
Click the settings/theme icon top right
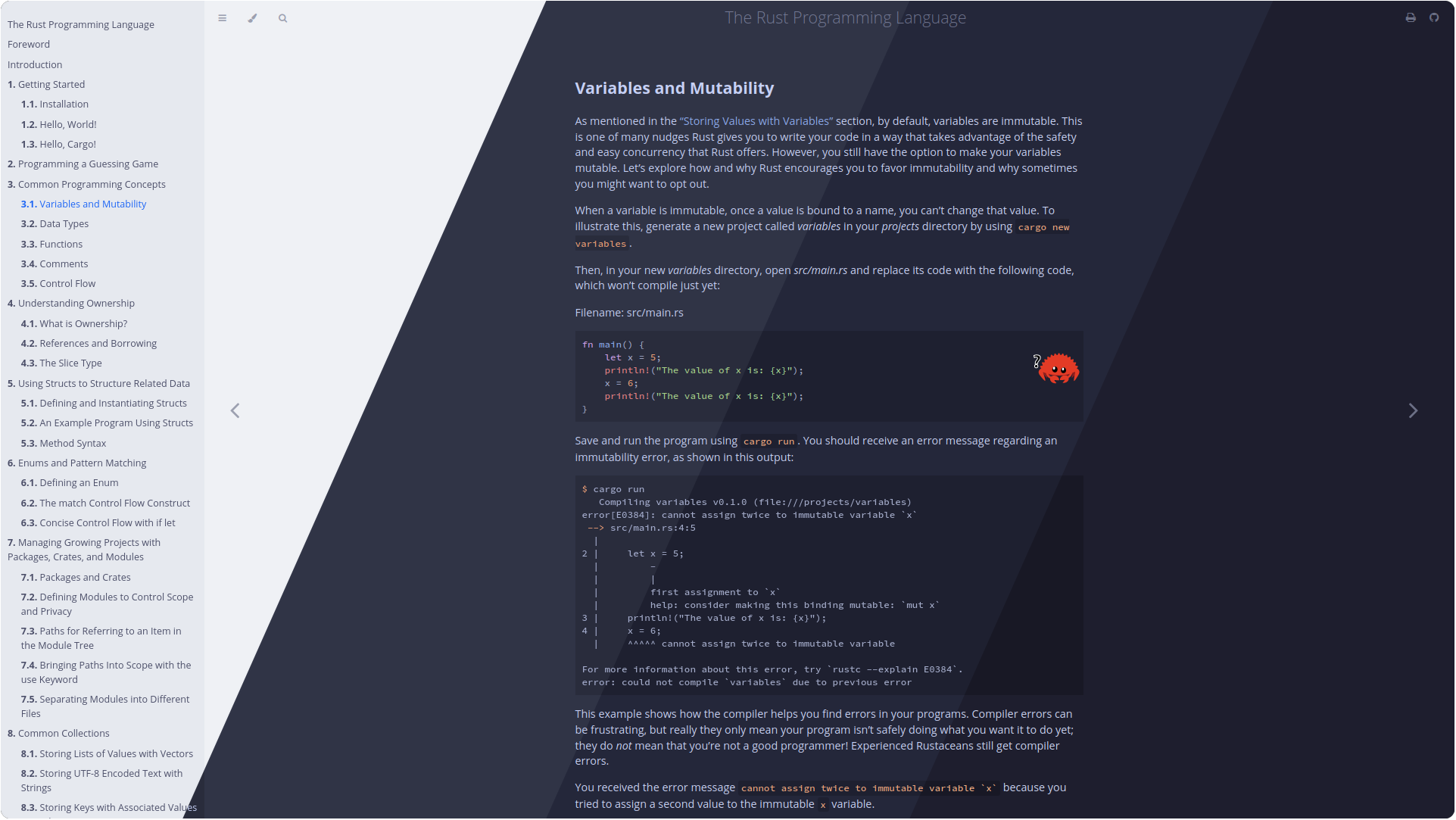point(253,17)
